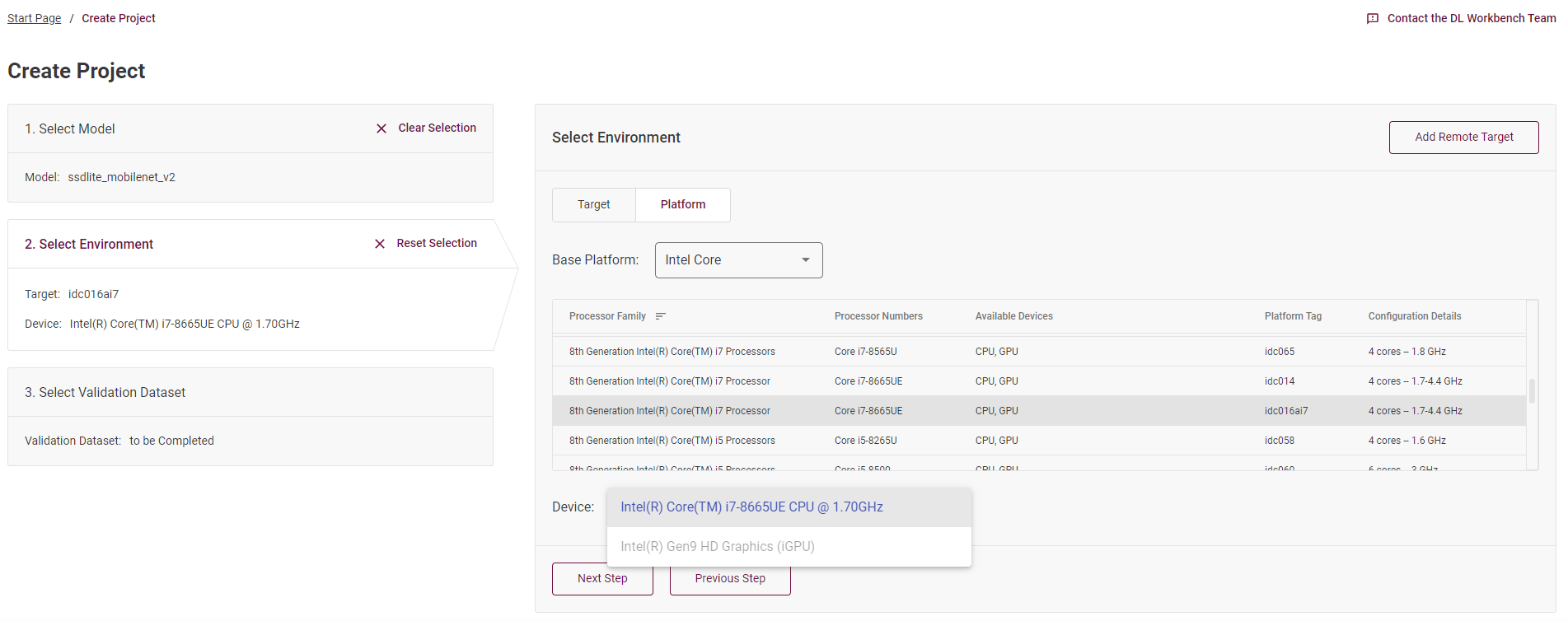Click the Processor Family column header
The image size is (1568, 621).
click(x=607, y=316)
